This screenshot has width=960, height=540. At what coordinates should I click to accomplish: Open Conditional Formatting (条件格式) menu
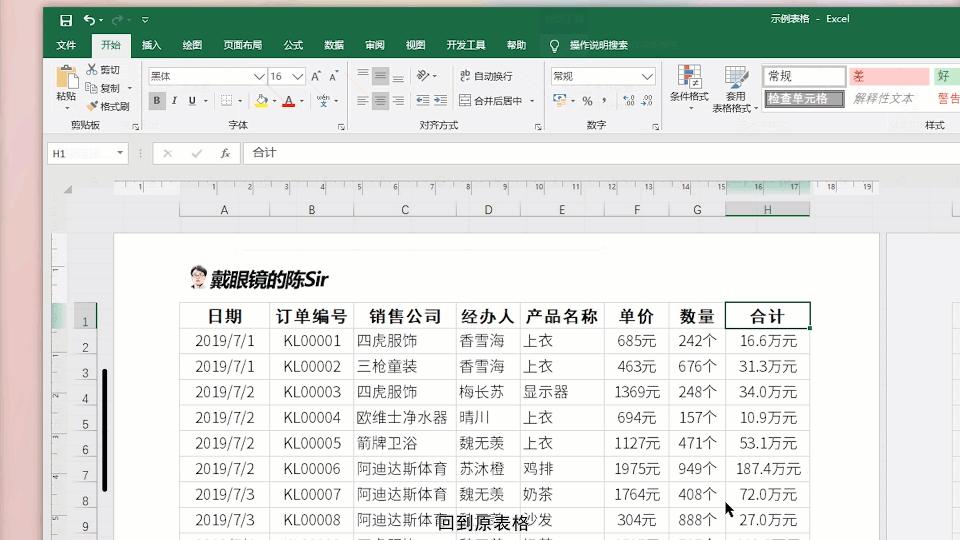(689, 88)
